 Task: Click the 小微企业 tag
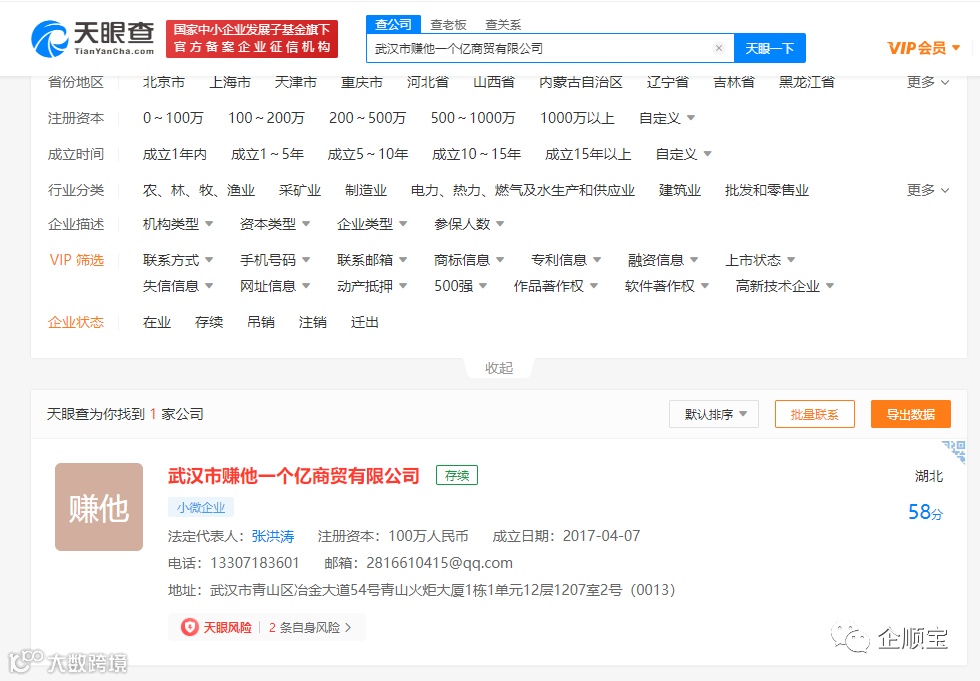[201, 507]
